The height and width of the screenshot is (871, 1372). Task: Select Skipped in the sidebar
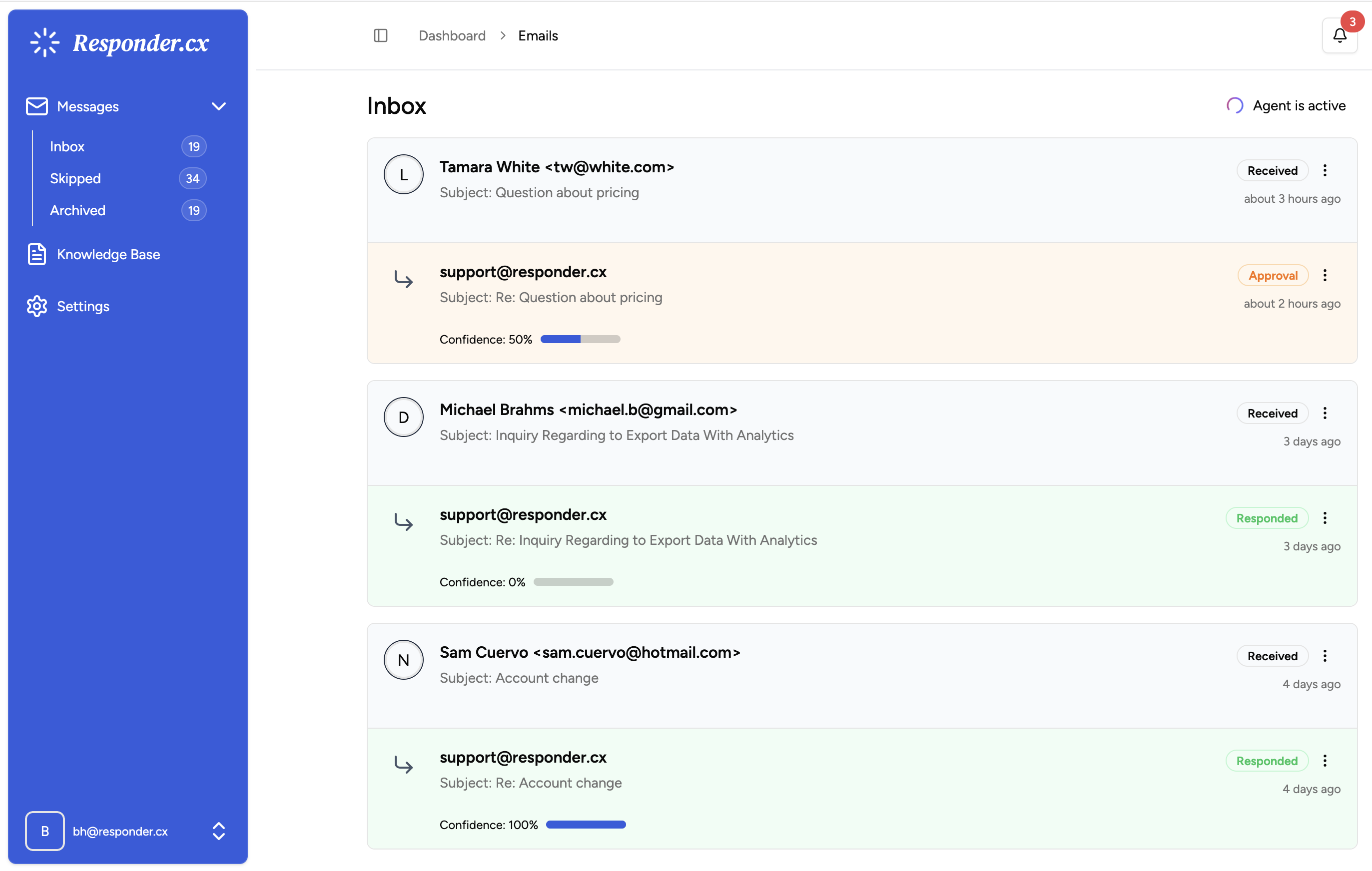pyautogui.click(x=75, y=178)
